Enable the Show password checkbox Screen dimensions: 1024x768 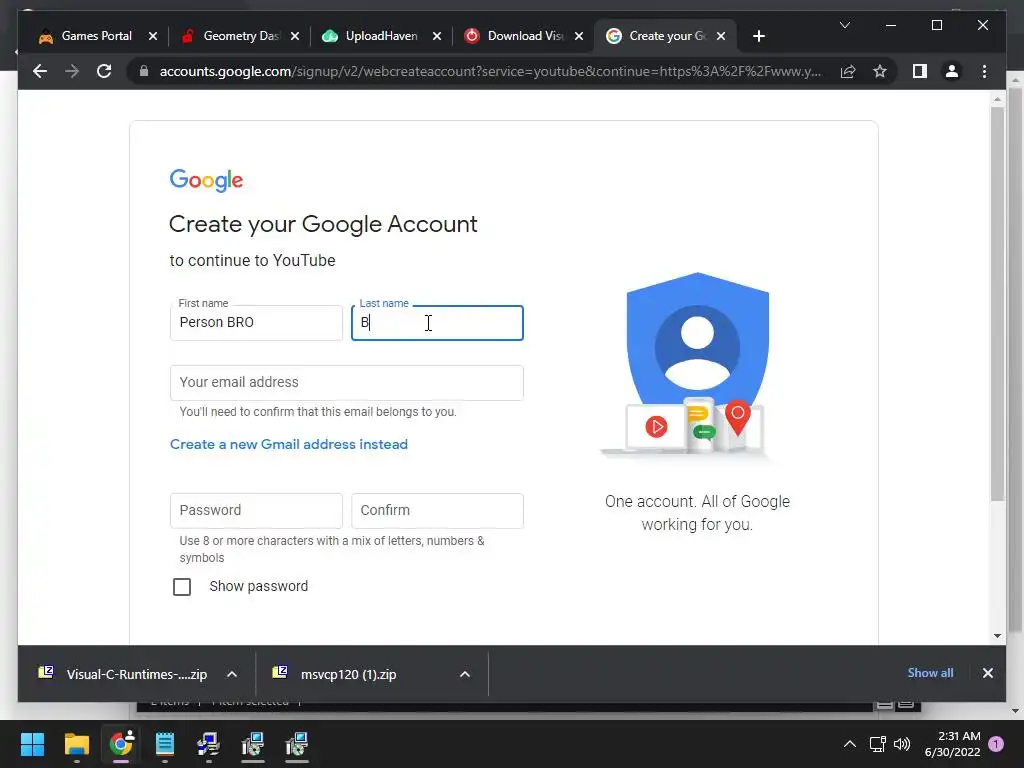coord(182,586)
